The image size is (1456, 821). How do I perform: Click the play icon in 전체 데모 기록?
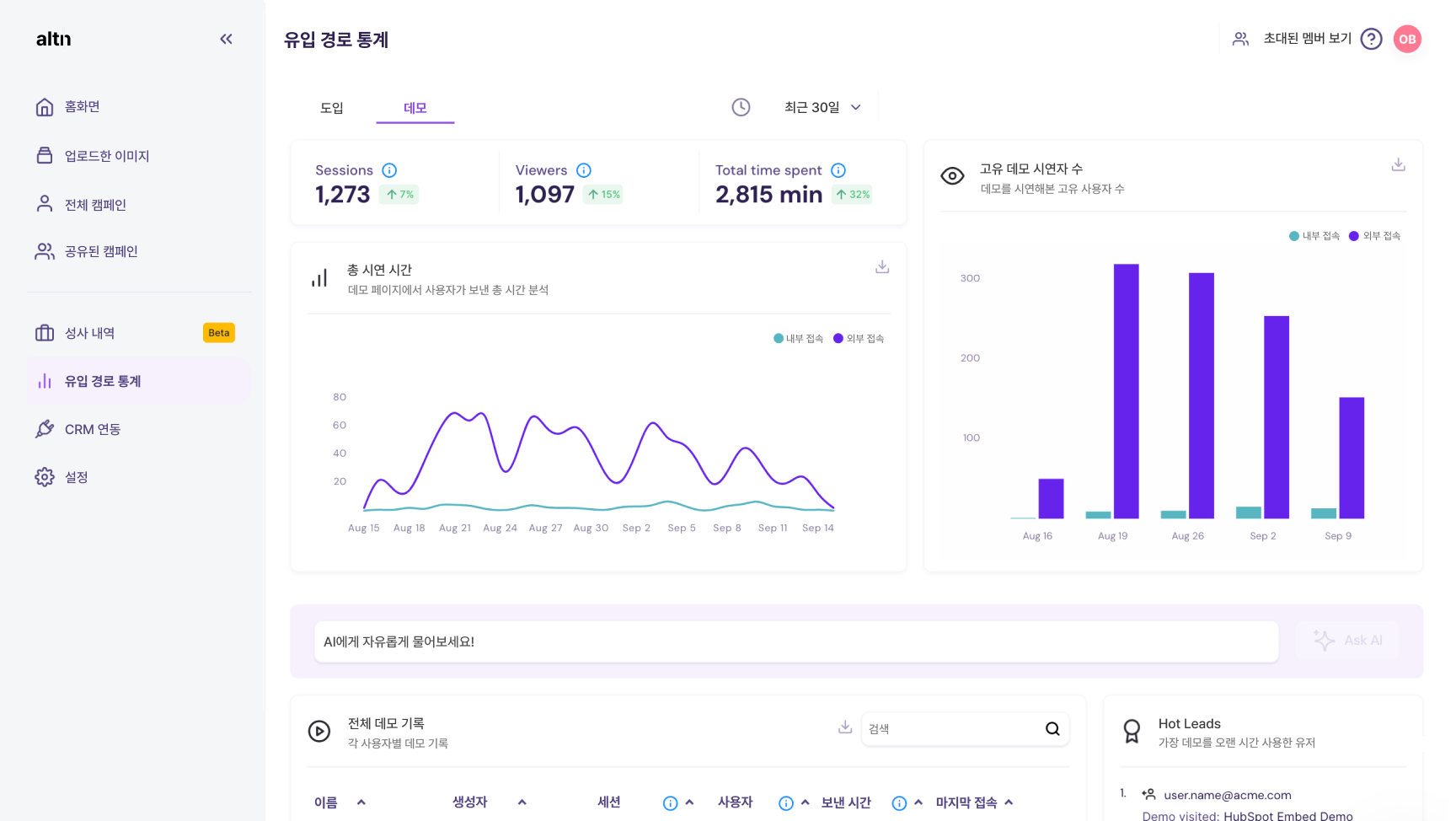[319, 732]
